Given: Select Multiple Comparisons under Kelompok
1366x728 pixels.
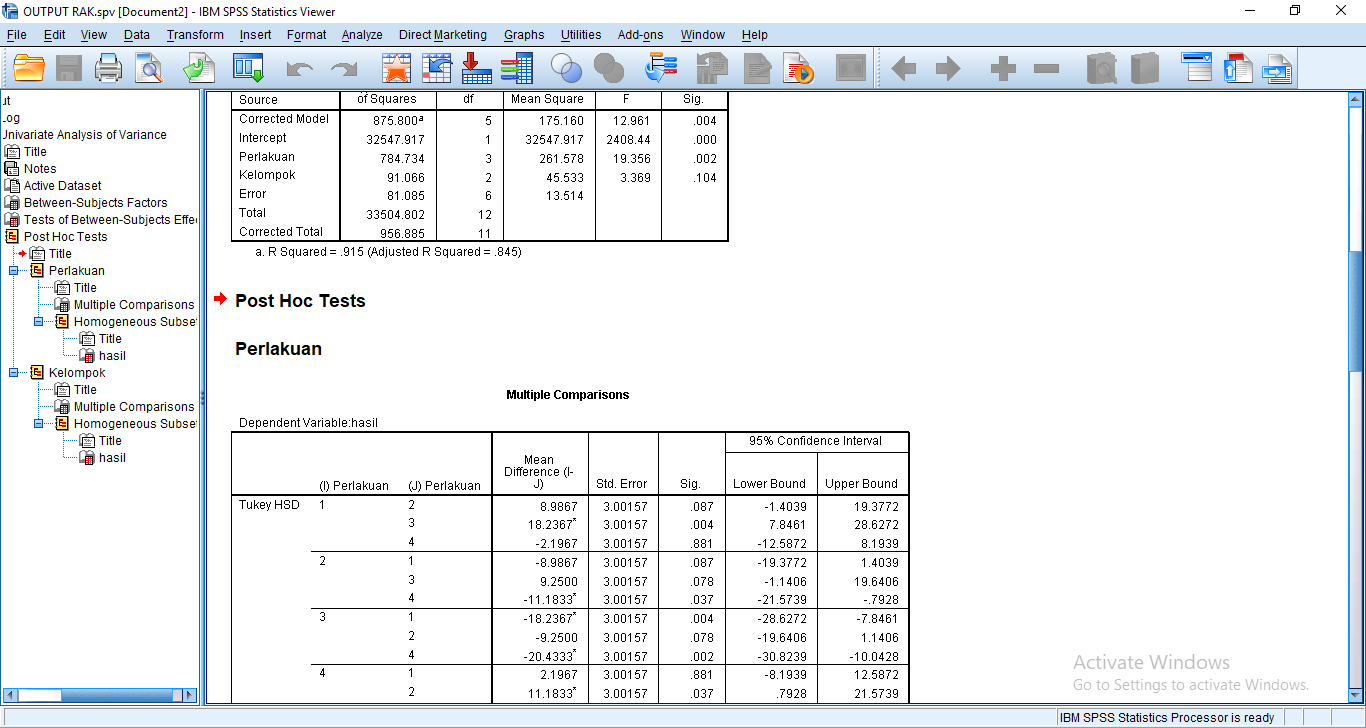Looking at the screenshot, I should [x=134, y=407].
